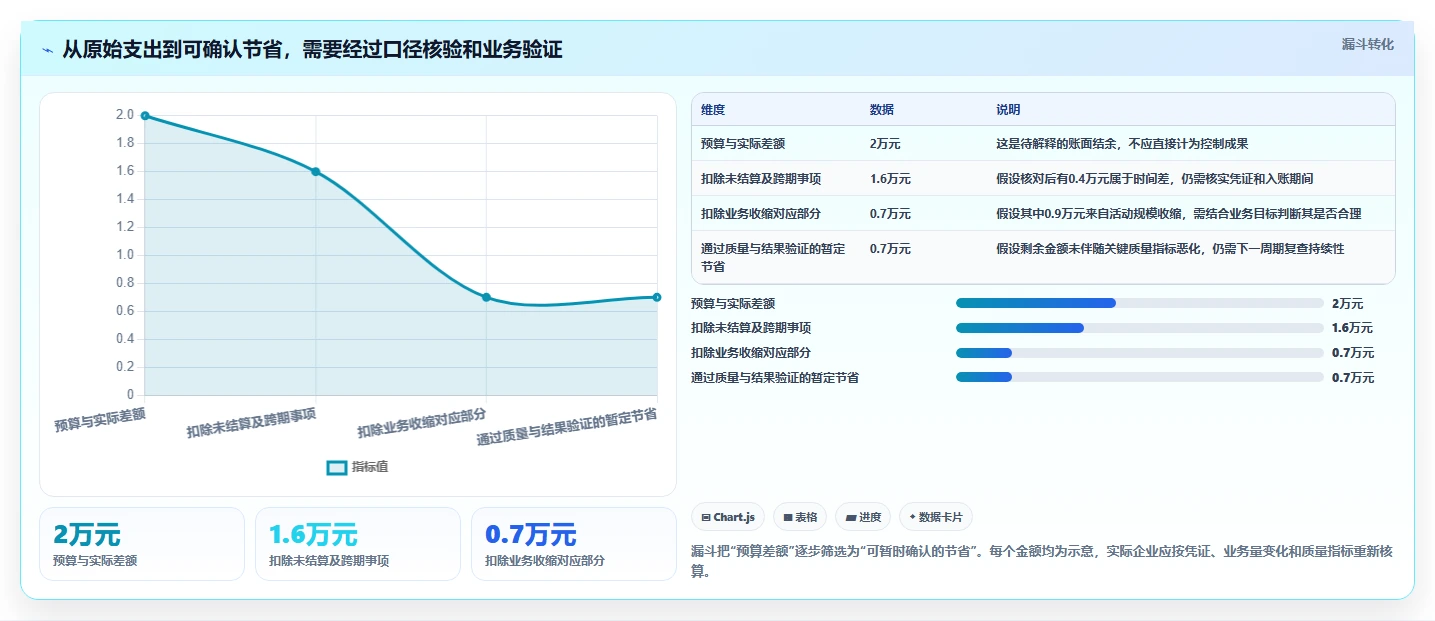The image size is (1435, 621).
Task: Click the 指标值 legend text
Action: pyautogui.click(x=370, y=467)
